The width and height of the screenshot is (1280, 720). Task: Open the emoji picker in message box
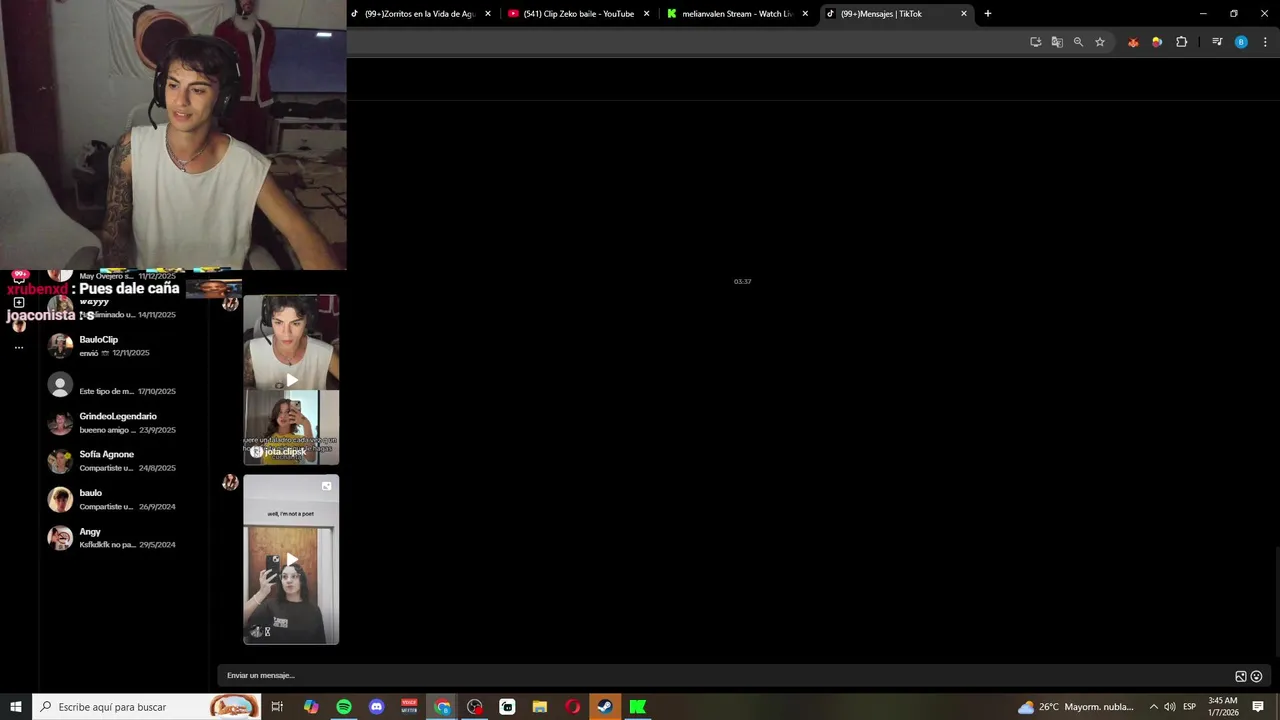tap(1257, 676)
